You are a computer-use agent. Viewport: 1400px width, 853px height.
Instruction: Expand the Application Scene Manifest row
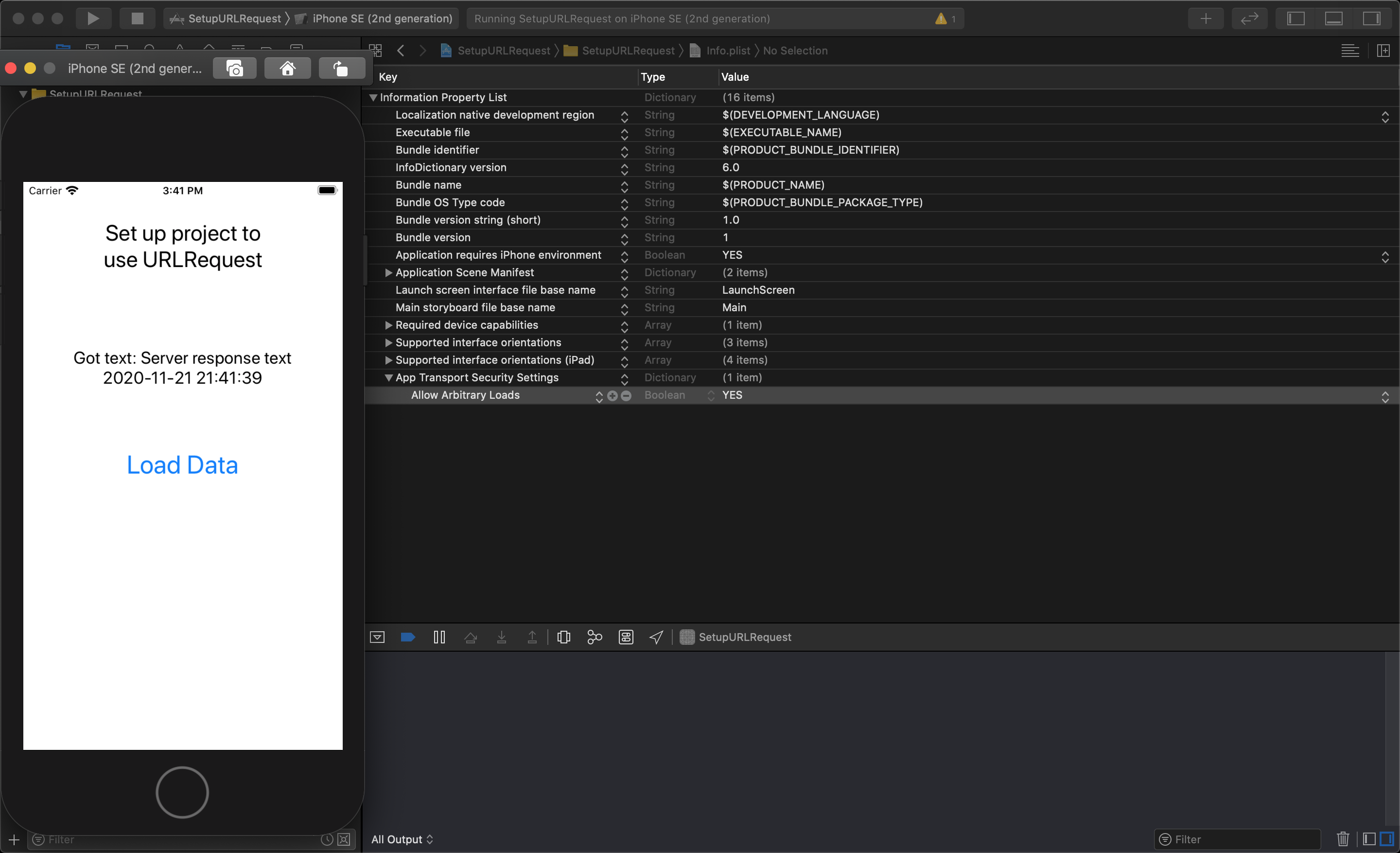[388, 272]
